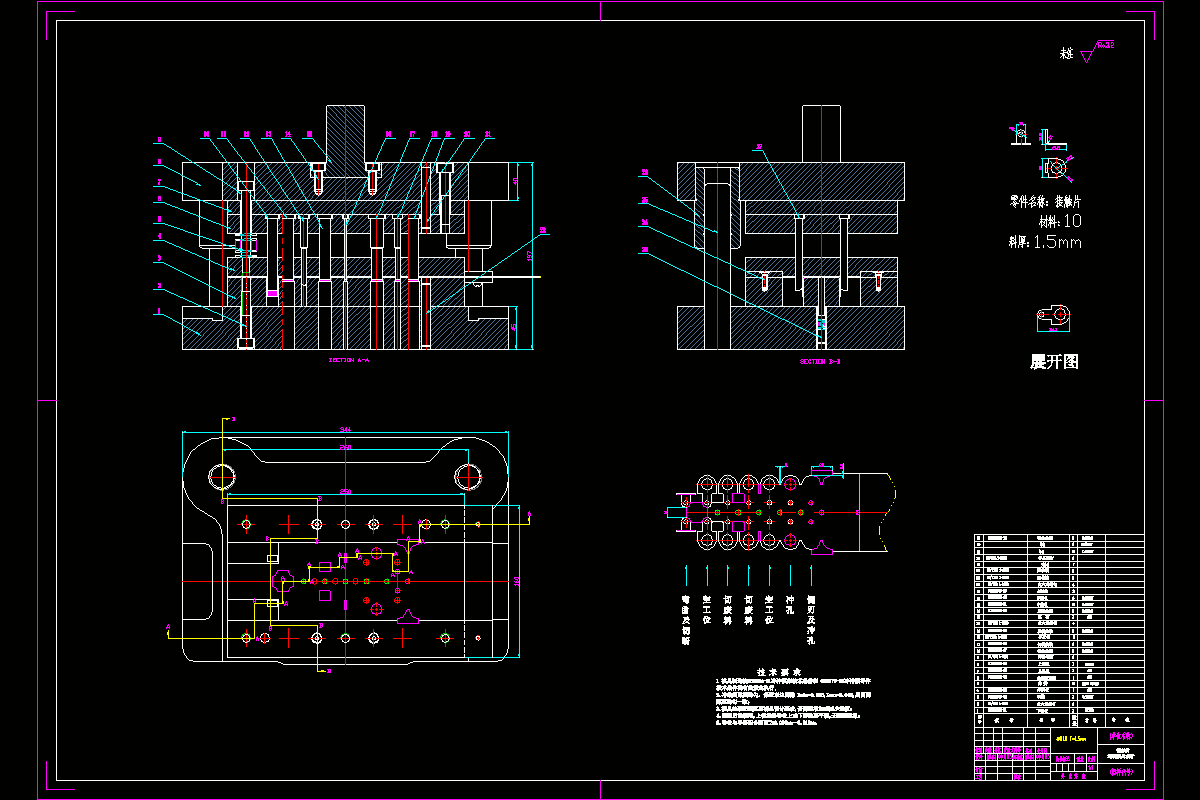Screen dimensions: 1200x800
Task: Click the "料厚: 1.5mm" thickness note
Action: pos(1045,241)
